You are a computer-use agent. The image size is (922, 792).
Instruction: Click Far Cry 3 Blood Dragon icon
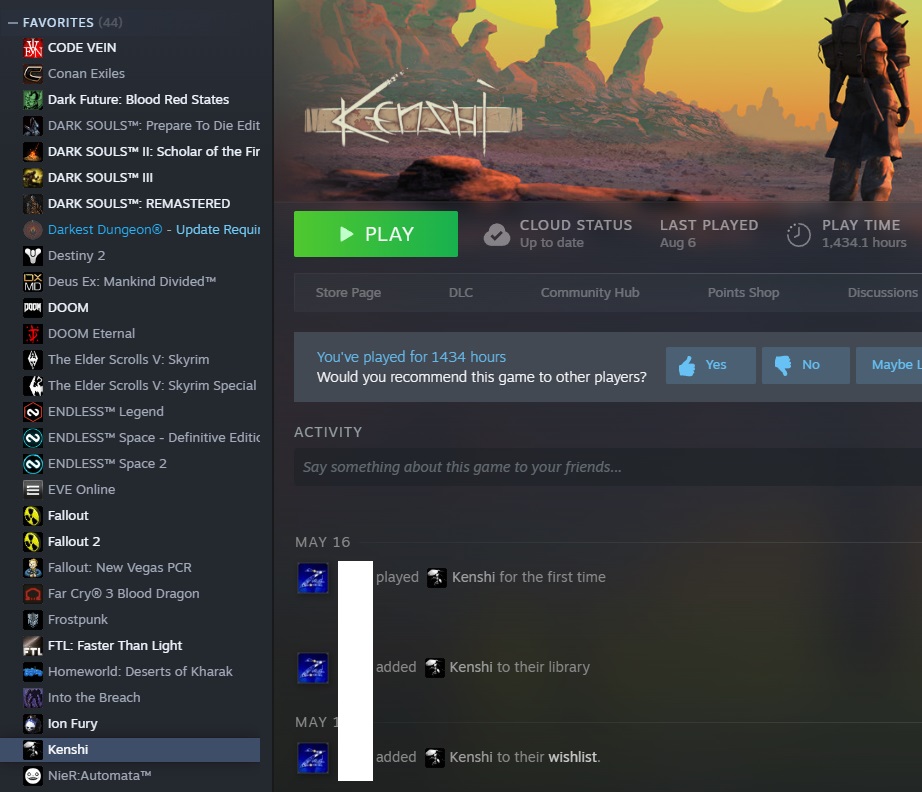33,593
